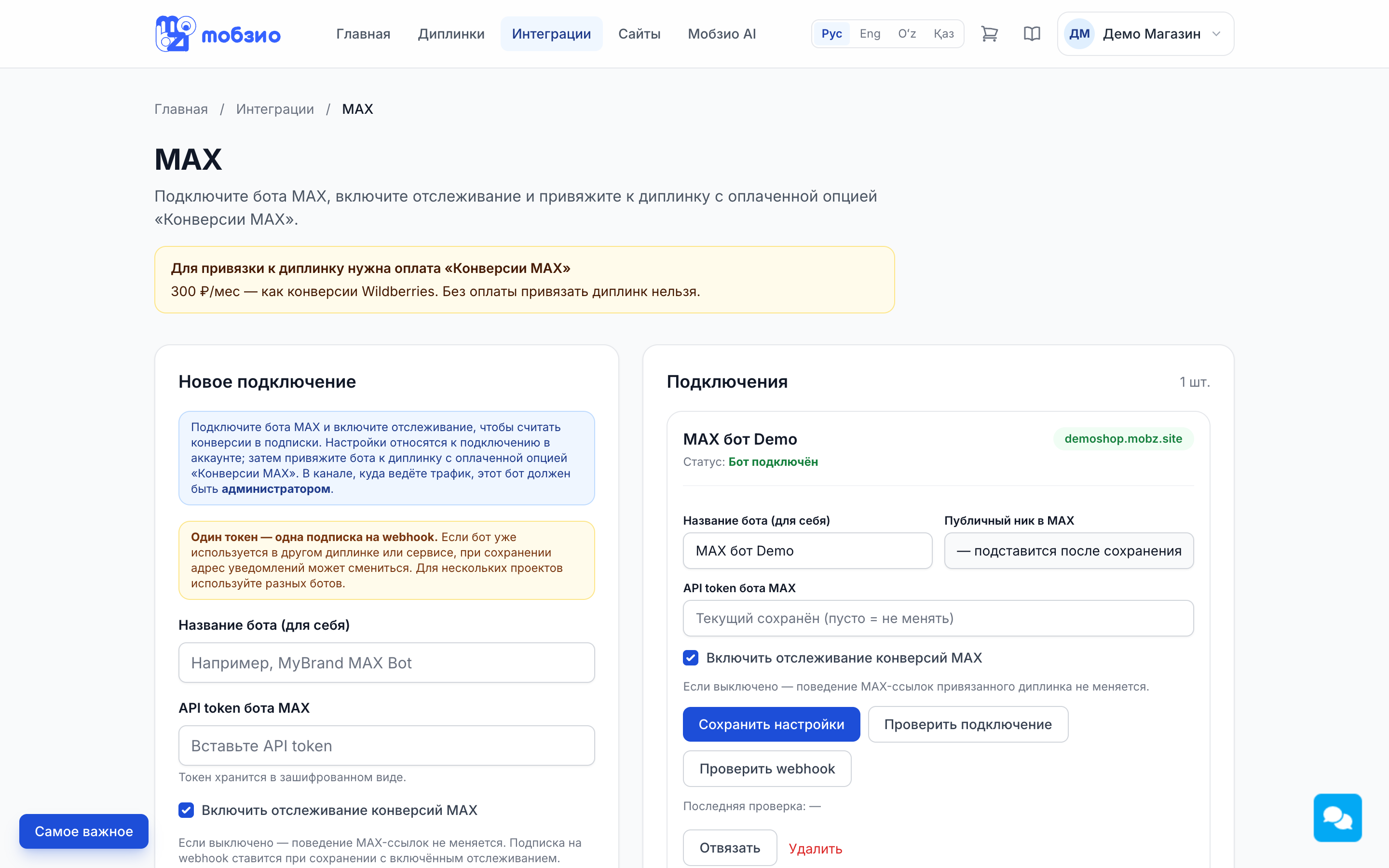Viewport: 1389px width, 868px height.
Task: Click the ДМ avatar circle
Action: click(1079, 34)
